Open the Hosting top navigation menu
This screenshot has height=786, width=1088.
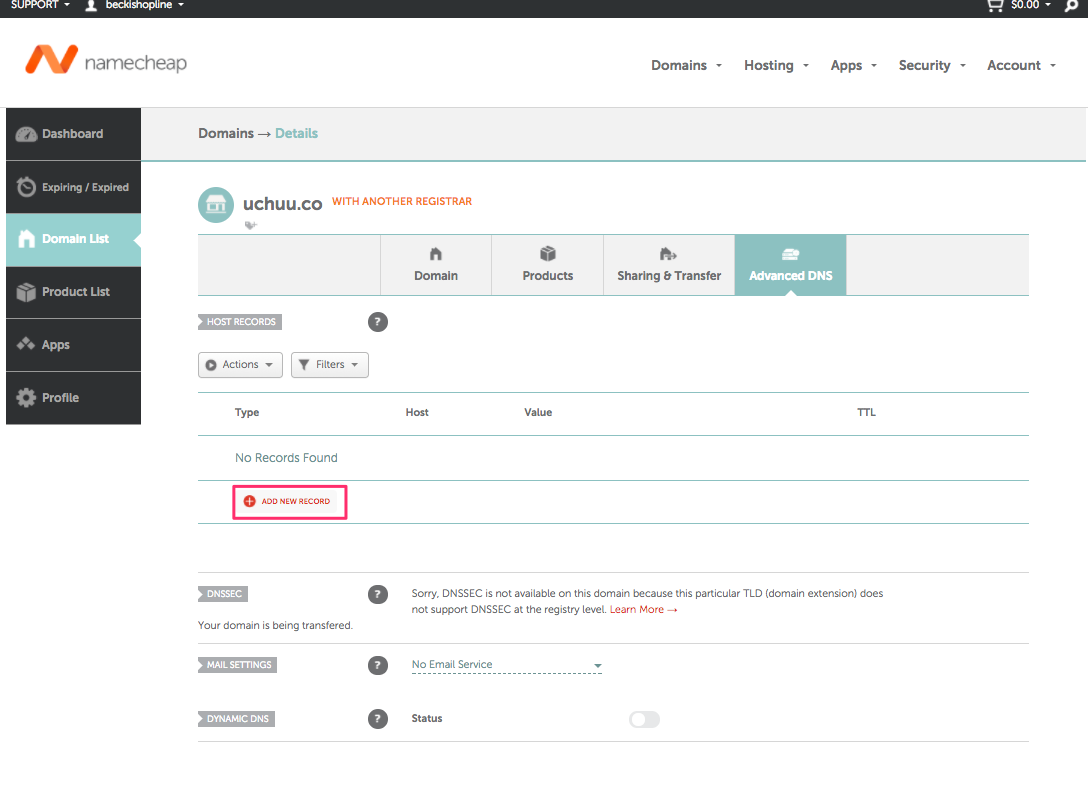pyautogui.click(x=776, y=65)
